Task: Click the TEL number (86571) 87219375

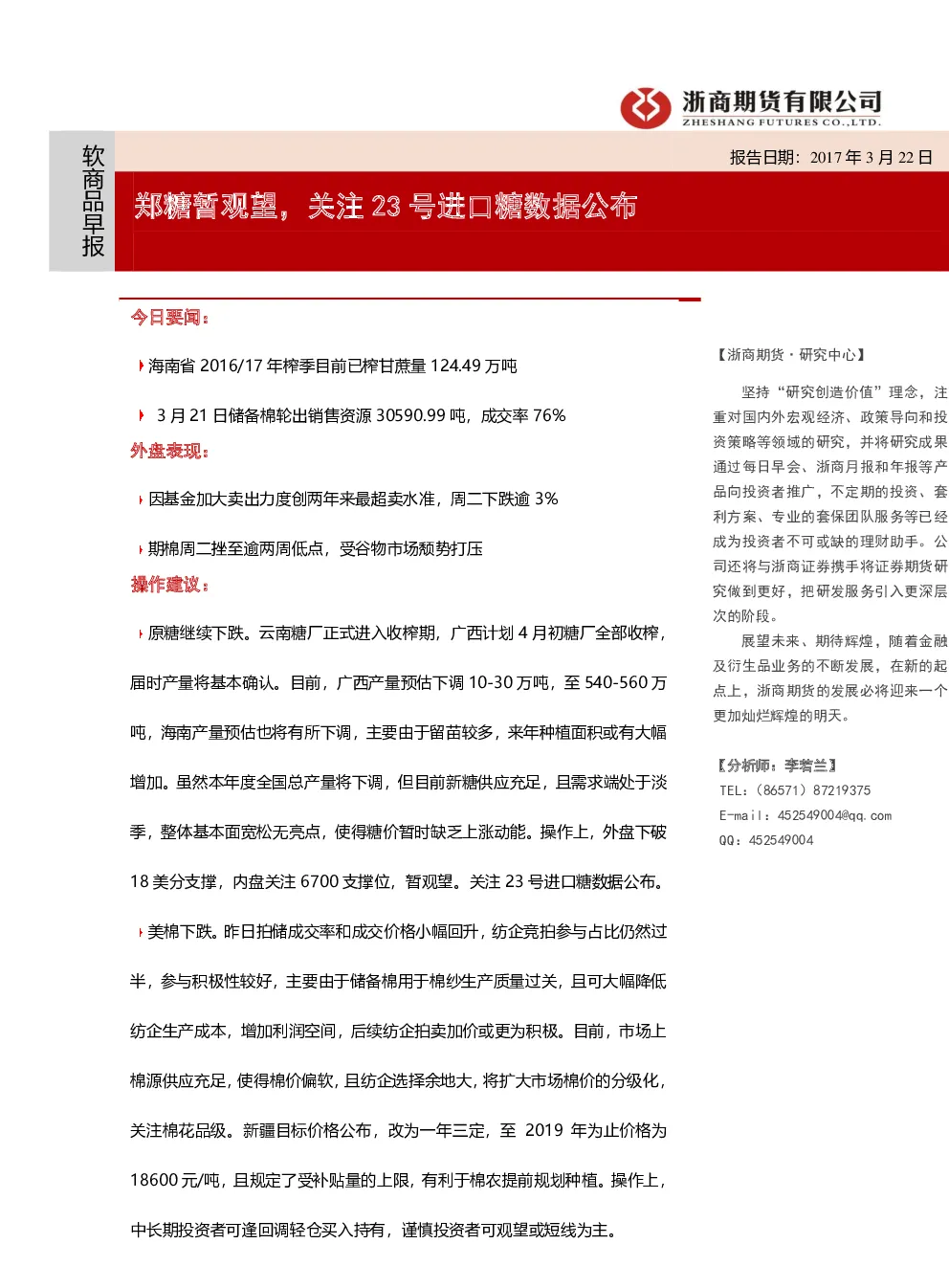Action: click(x=795, y=790)
